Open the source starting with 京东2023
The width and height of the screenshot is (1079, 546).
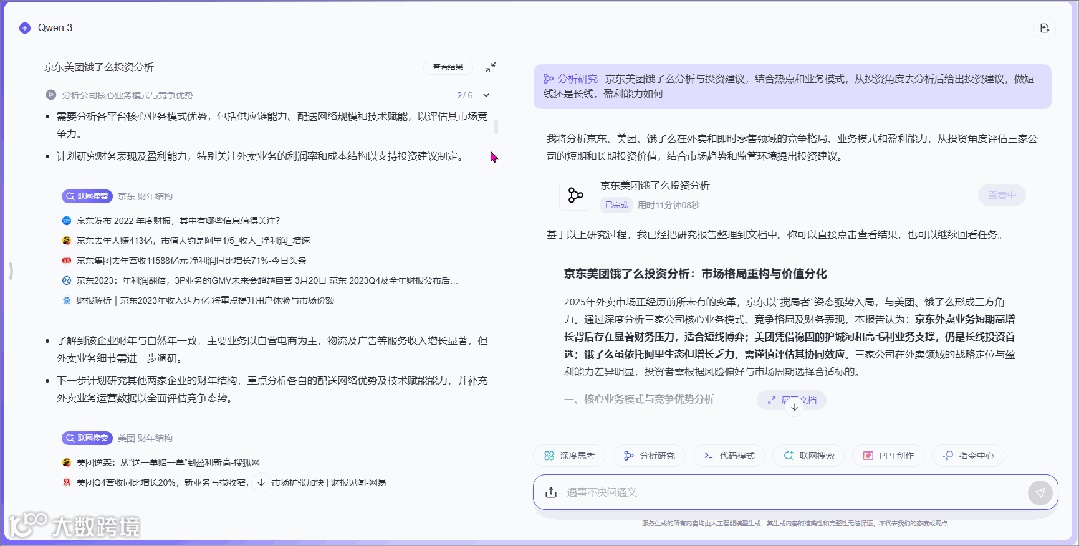pos(267,281)
